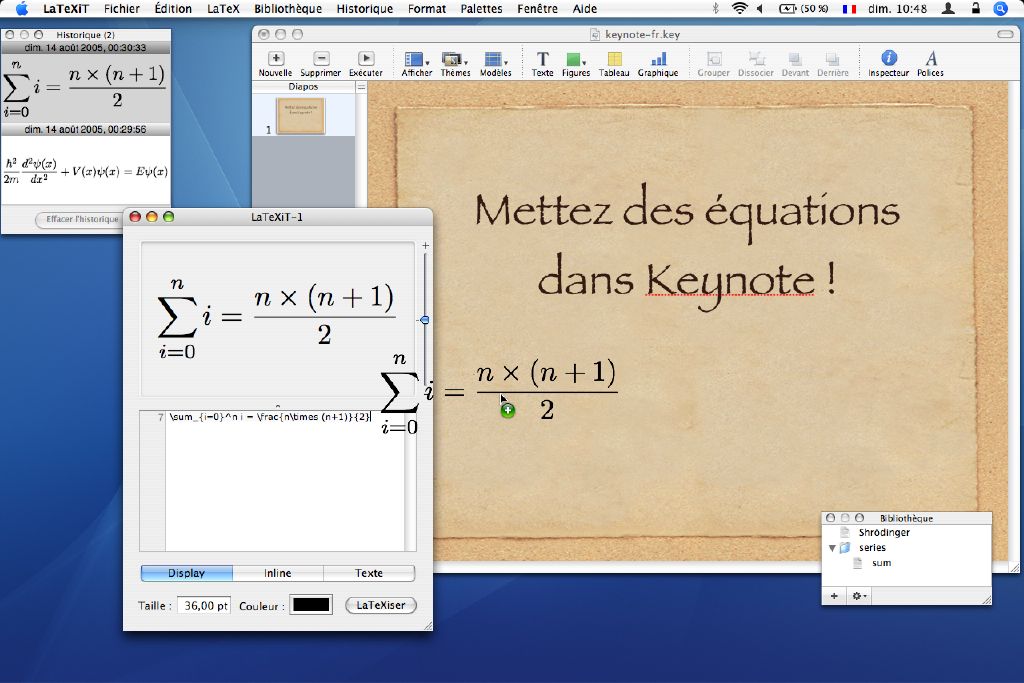Insert a table with the Tableau icon
Screen dimensions: 1024x683
615,59
